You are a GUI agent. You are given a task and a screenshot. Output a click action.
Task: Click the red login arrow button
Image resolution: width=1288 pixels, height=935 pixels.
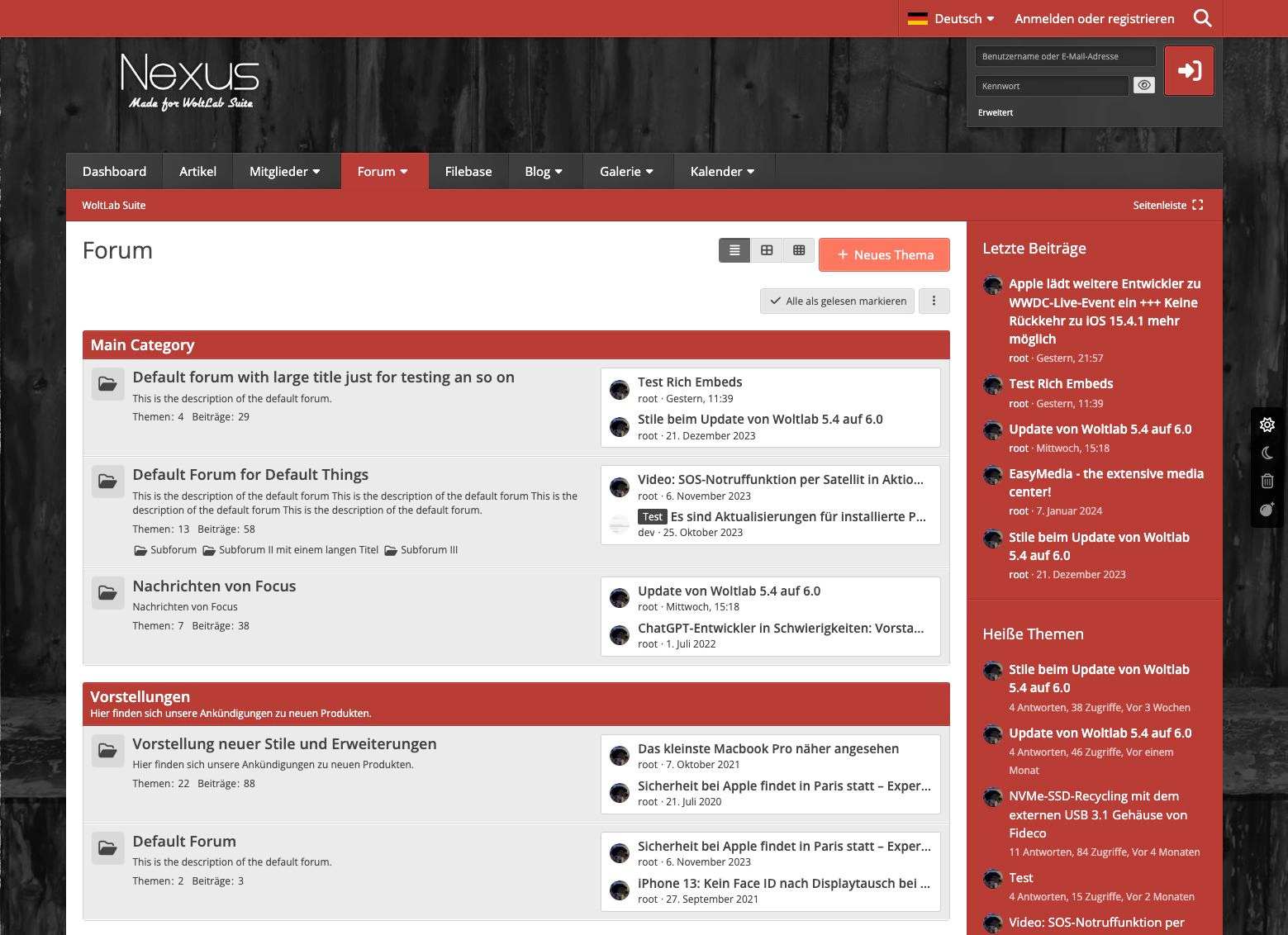tap(1189, 71)
